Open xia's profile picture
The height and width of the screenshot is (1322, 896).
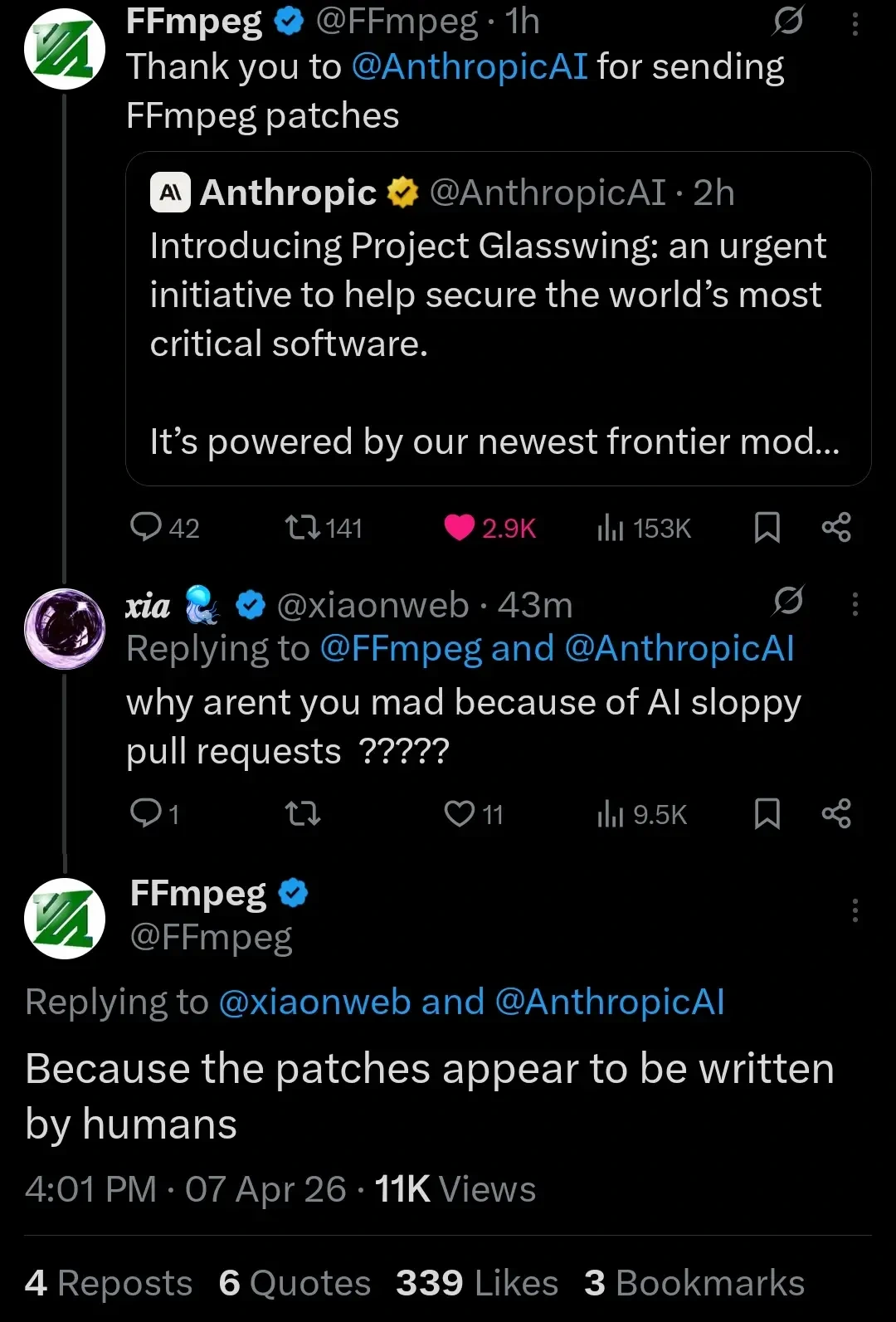(x=65, y=628)
